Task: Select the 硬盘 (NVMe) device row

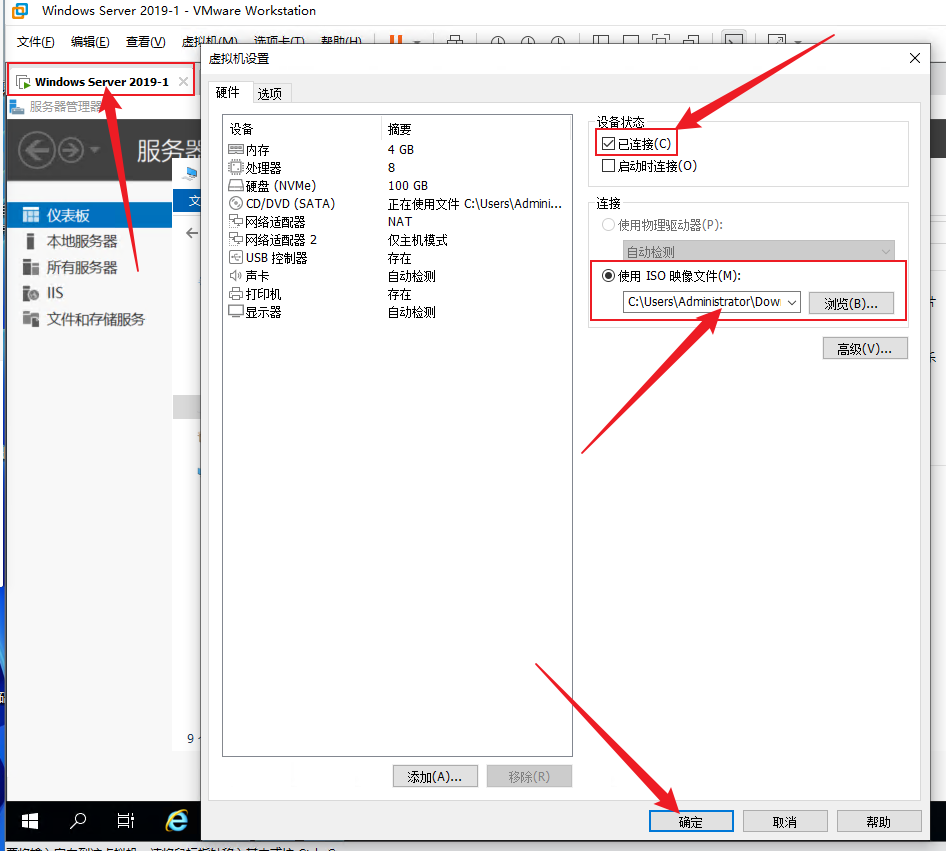Action: (396, 186)
